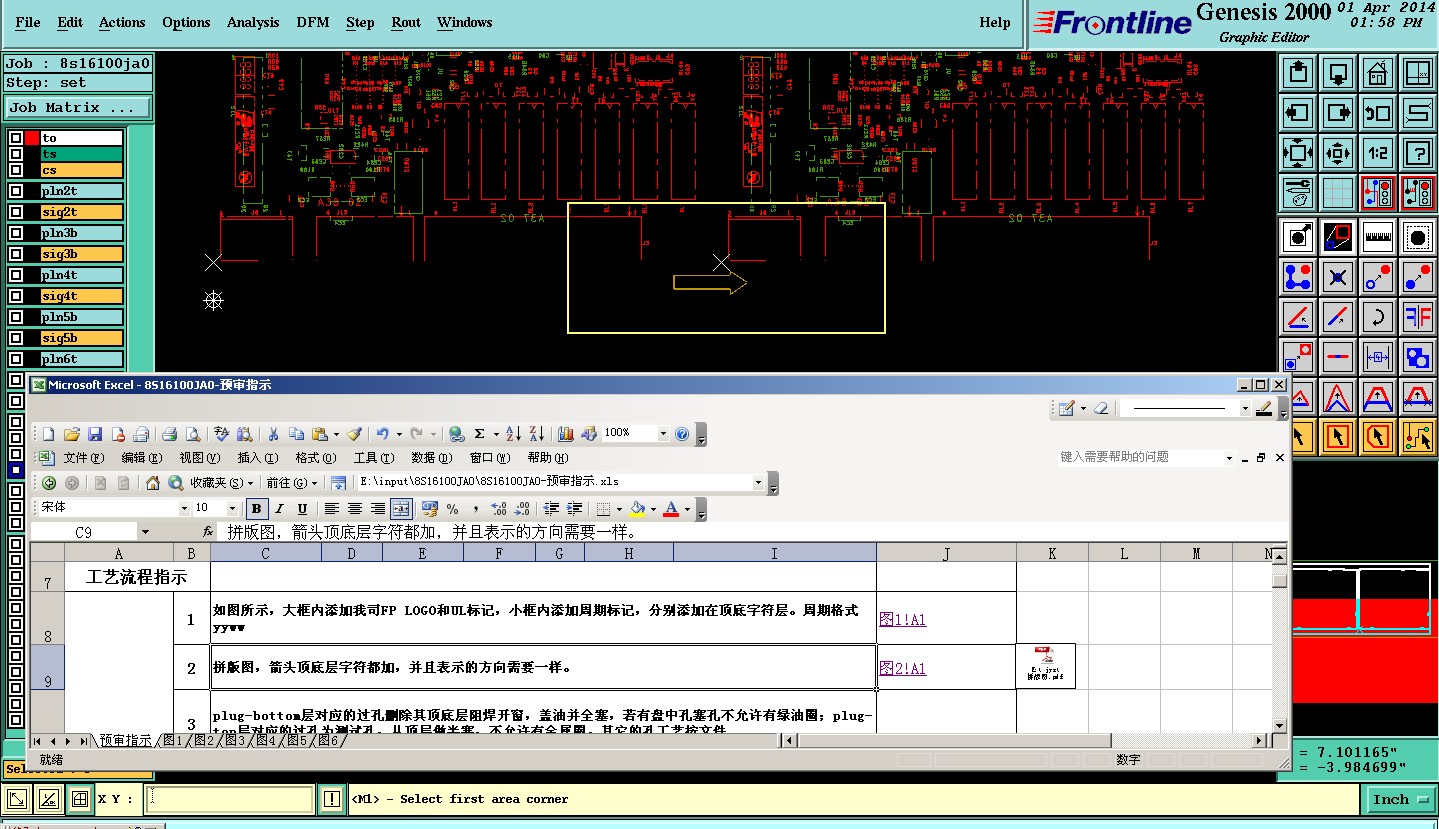Click the question mark help icon in Genesis

tap(1418, 153)
